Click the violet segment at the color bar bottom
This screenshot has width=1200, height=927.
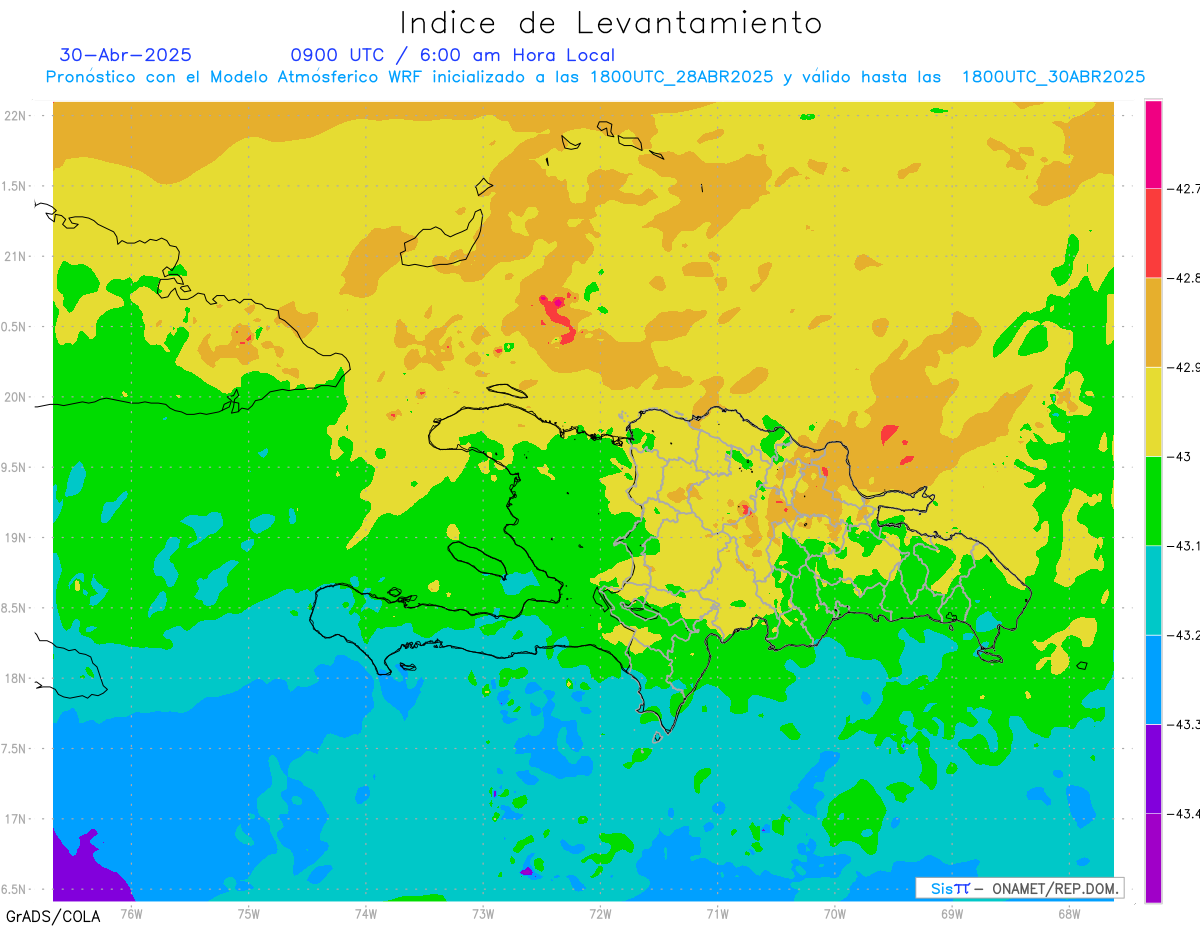(x=1153, y=857)
